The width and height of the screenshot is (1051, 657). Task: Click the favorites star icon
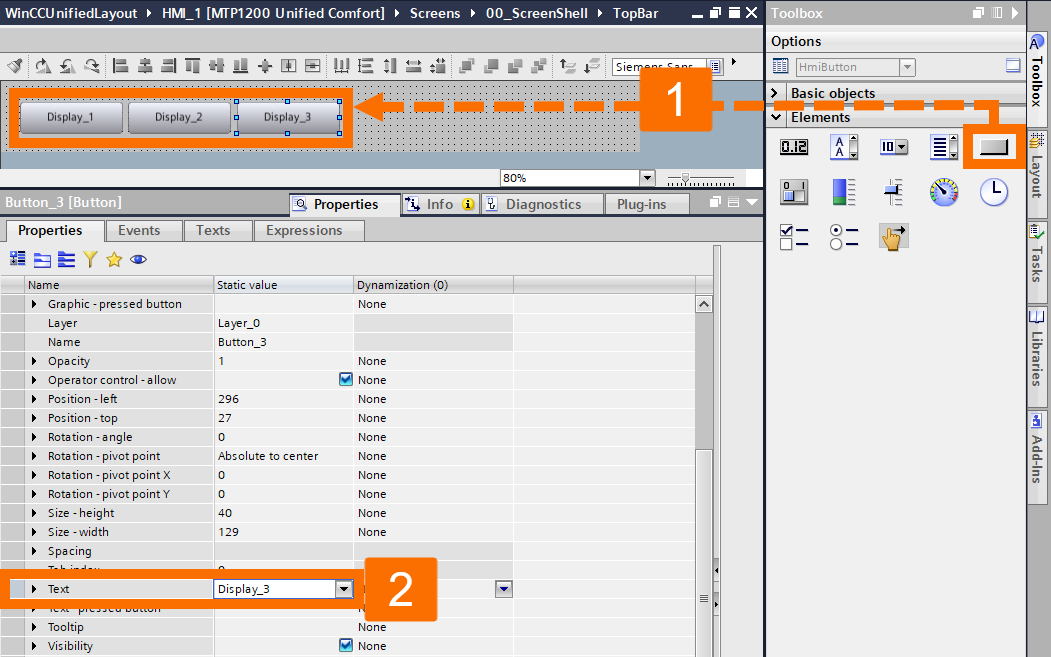click(x=114, y=259)
